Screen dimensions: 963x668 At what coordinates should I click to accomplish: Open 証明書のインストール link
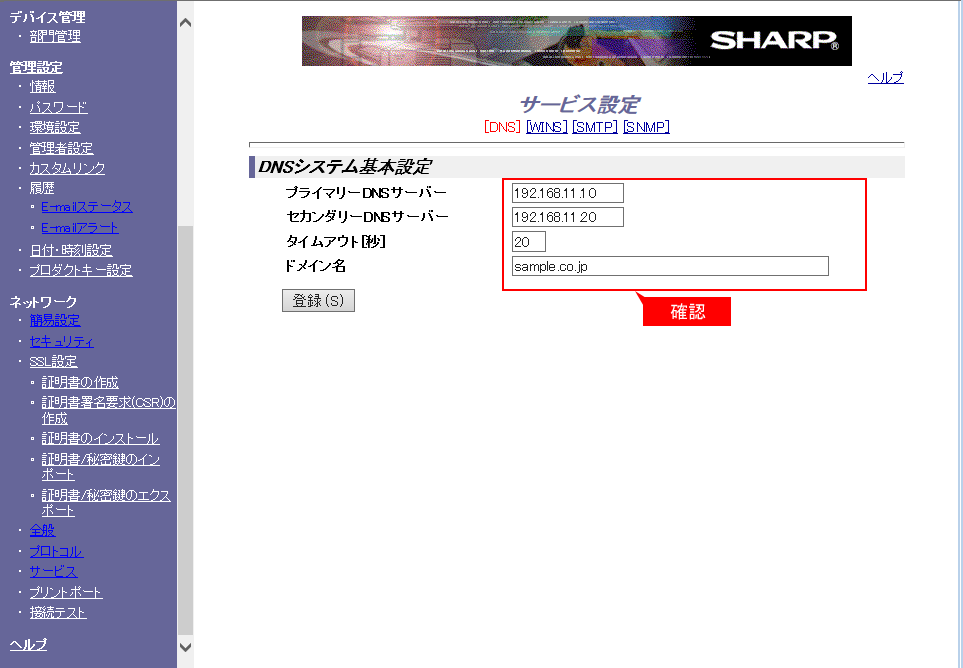pyautogui.click(x=100, y=439)
